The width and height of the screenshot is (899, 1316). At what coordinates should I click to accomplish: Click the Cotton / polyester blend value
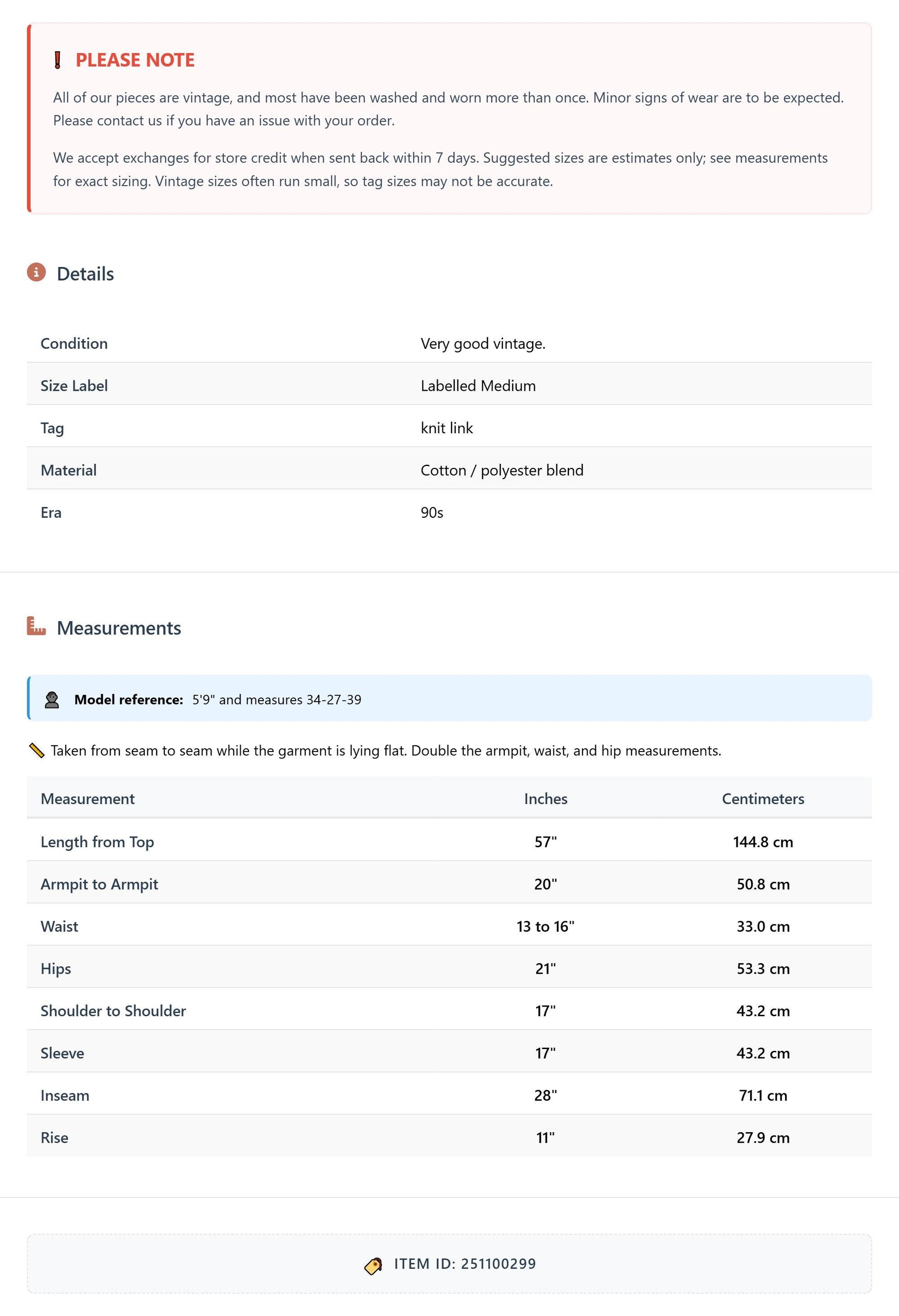502,471
